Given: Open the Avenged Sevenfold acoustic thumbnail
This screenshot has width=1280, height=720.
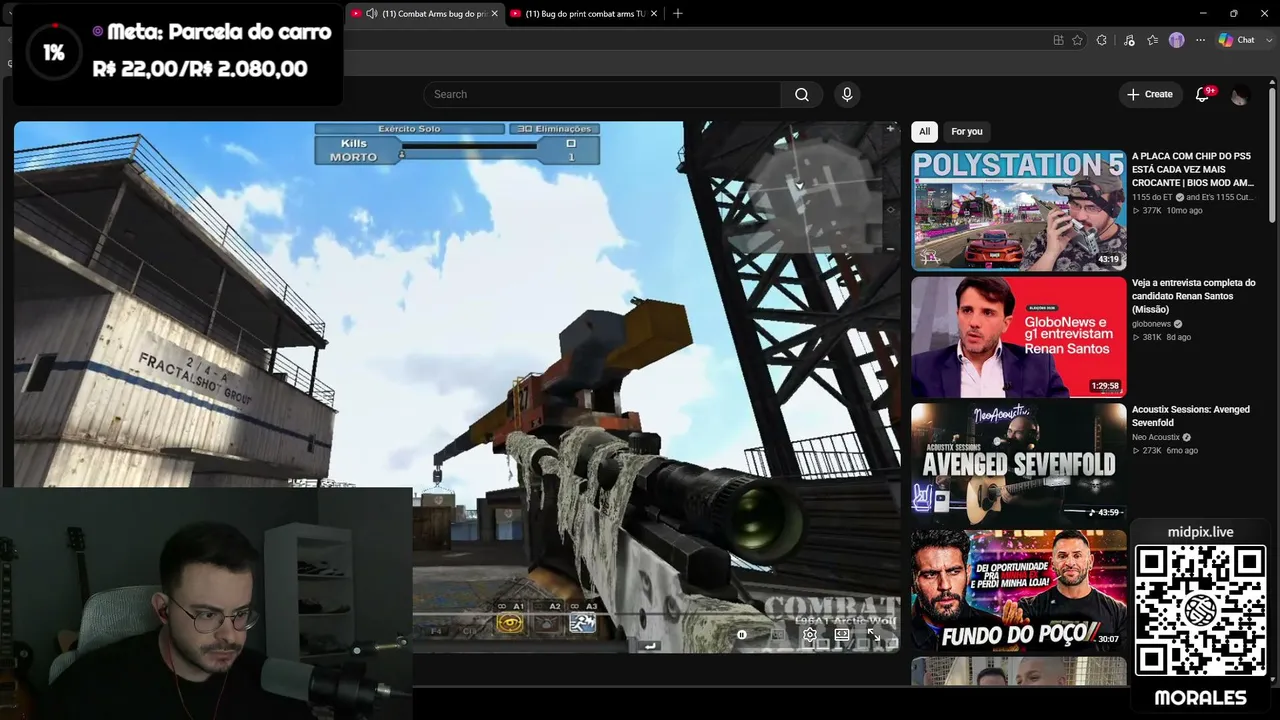Looking at the screenshot, I should click(1019, 463).
